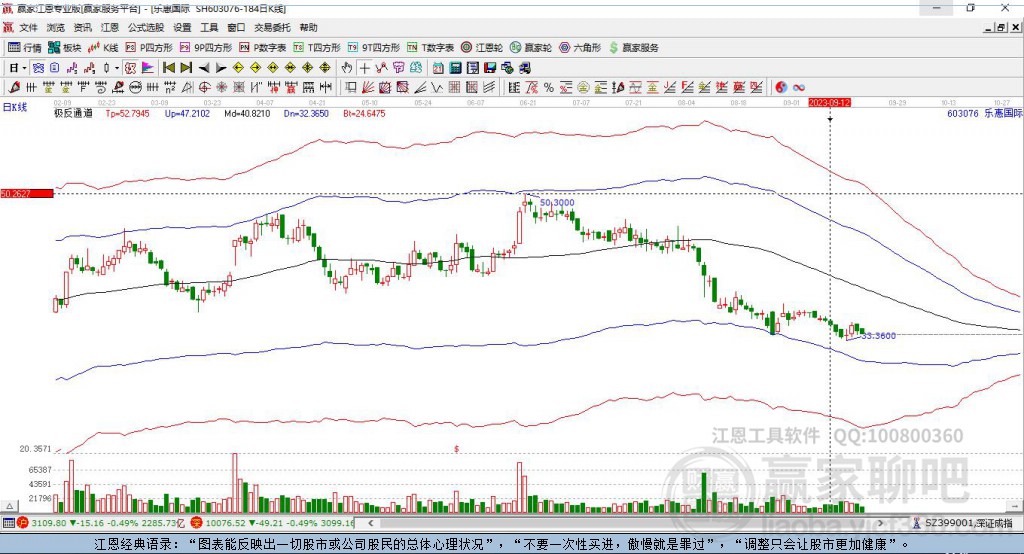This screenshot has width=1024, height=554.
Task: Click the 沪 index status icon
Action: pyautogui.click(x=23, y=523)
